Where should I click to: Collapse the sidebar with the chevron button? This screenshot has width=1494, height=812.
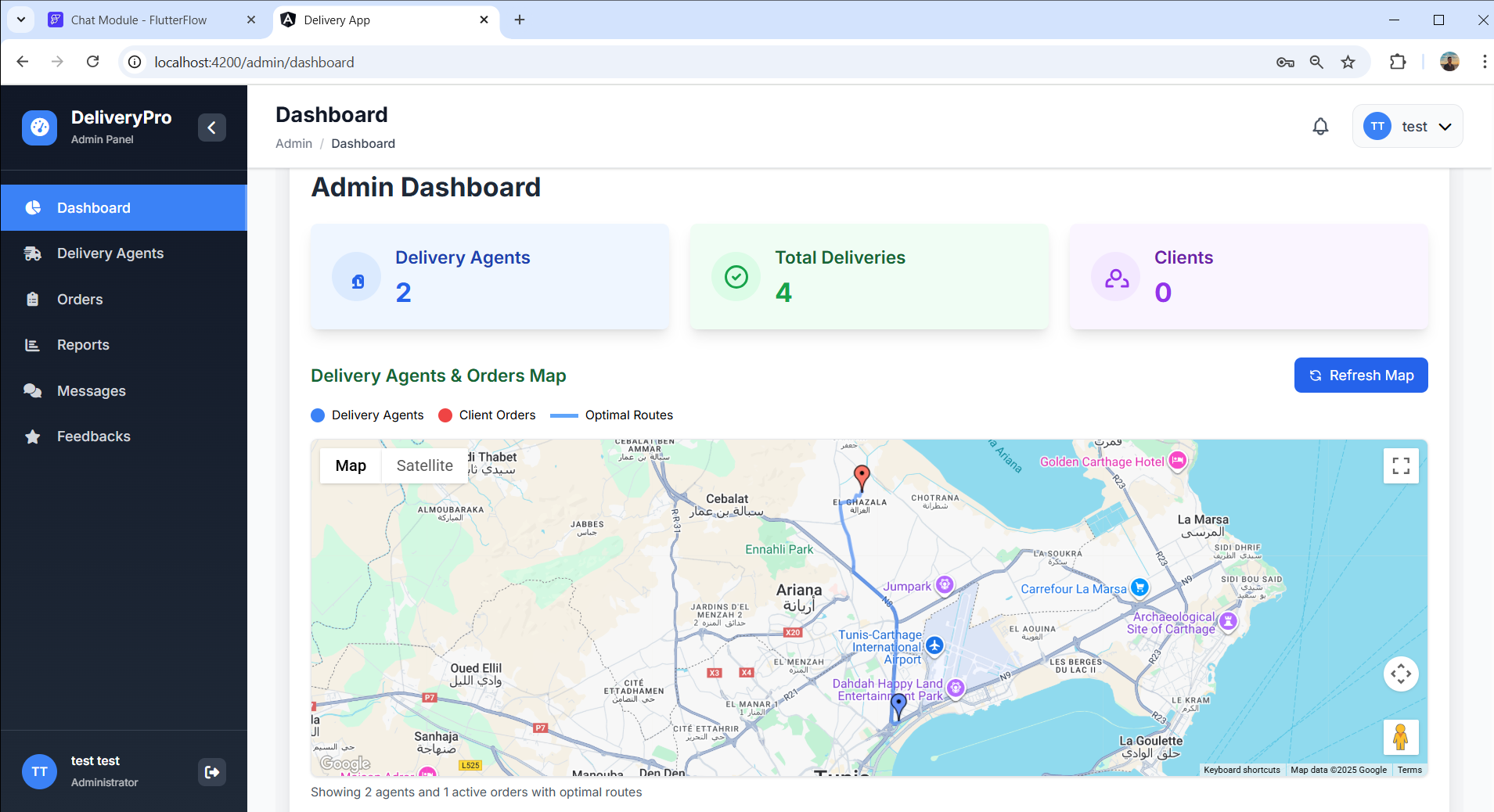click(212, 128)
